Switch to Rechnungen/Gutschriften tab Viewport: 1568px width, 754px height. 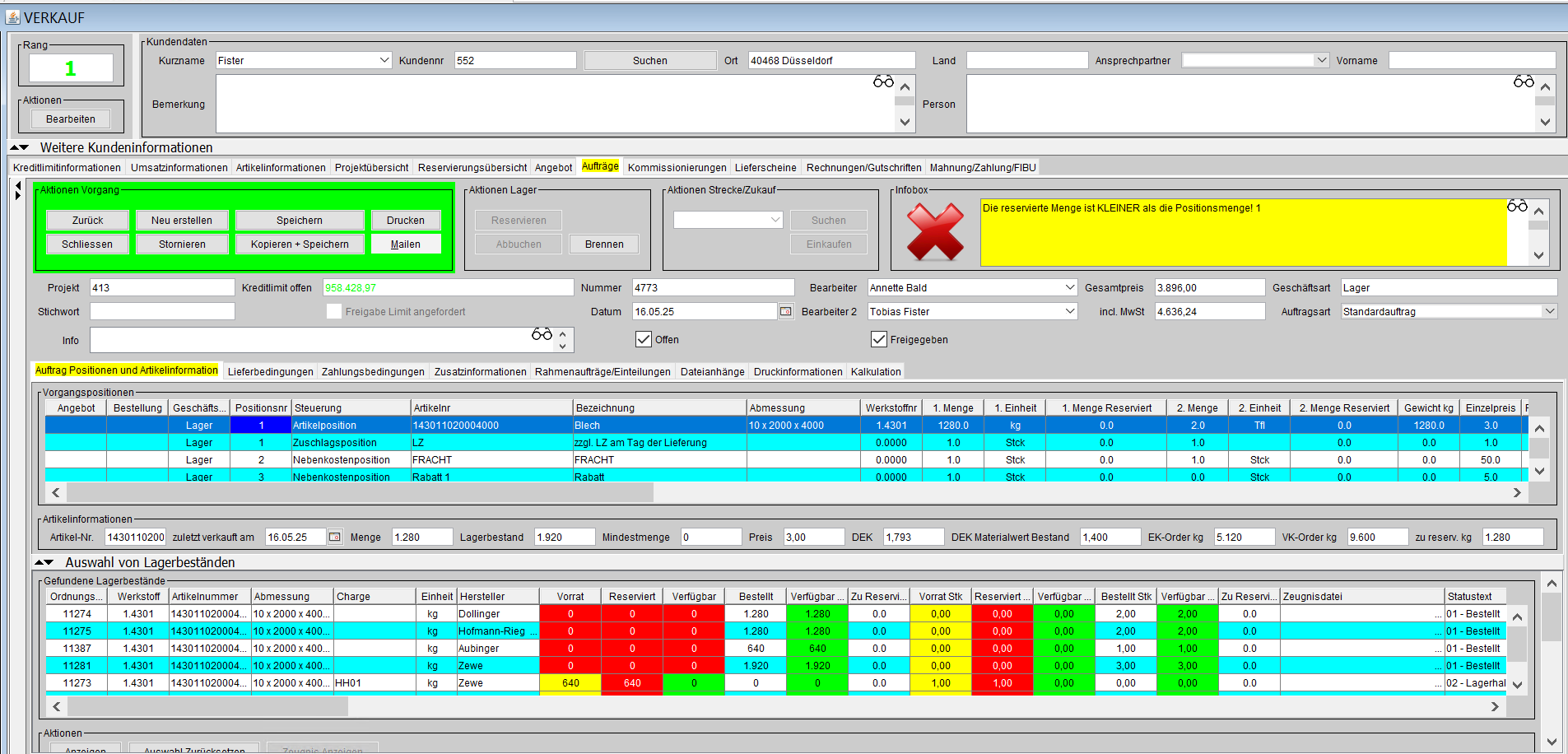point(863,167)
